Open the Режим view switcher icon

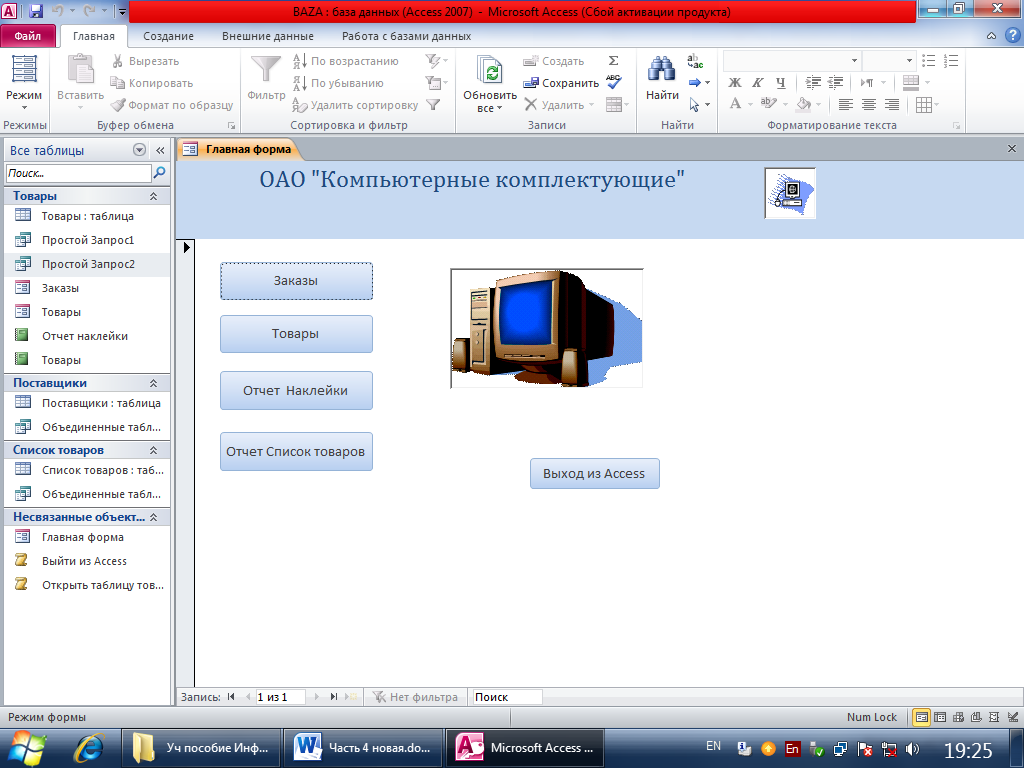pos(24,70)
